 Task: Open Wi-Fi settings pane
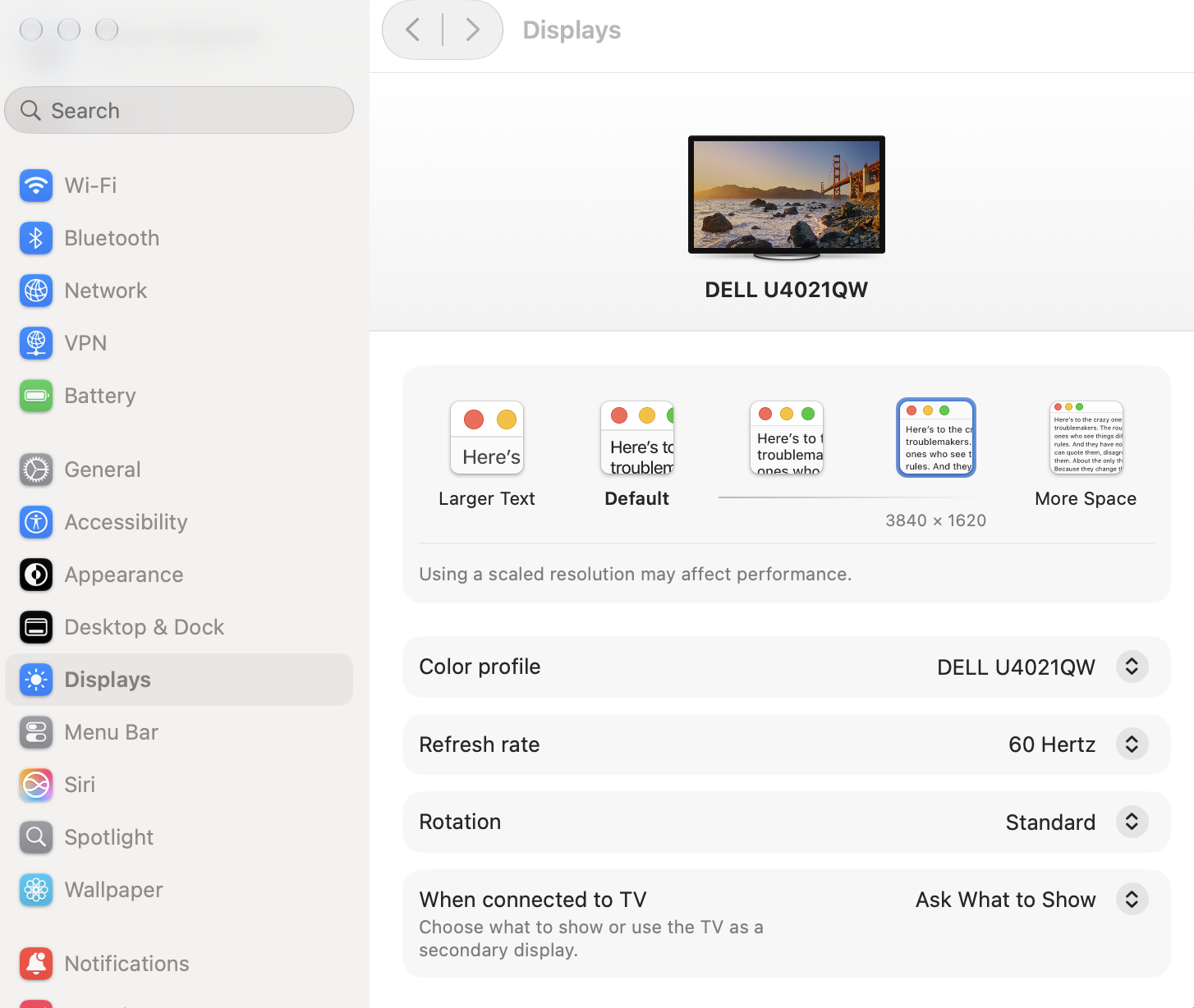pos(179,186)
